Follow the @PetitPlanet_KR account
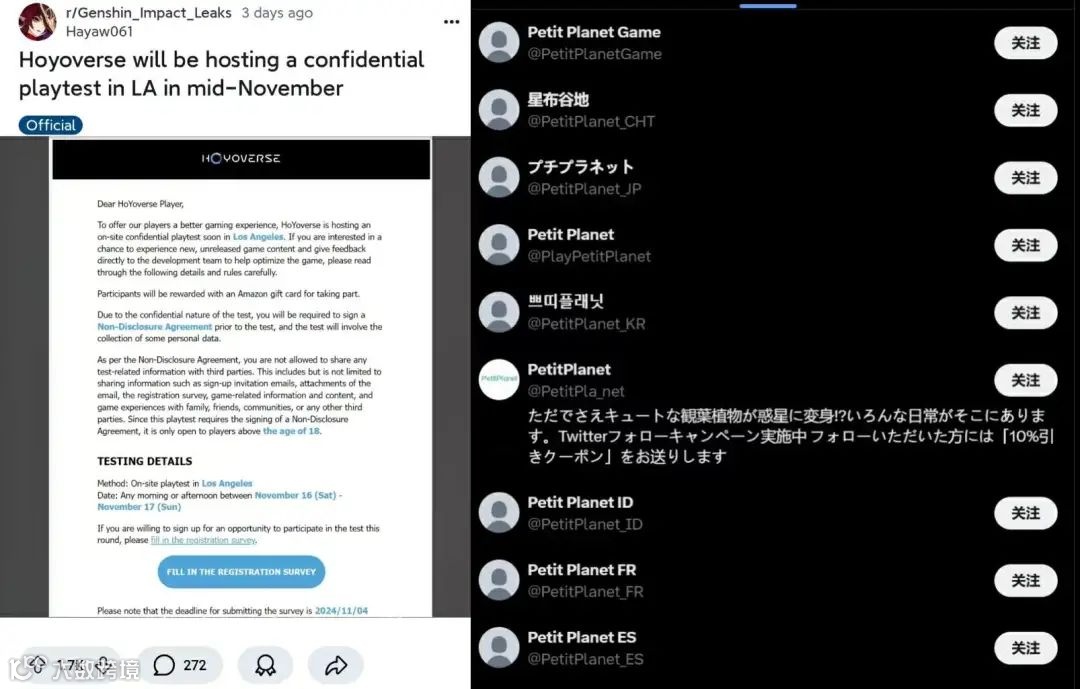This screenshot has width=1080, height=689. tap(1026, 313)
